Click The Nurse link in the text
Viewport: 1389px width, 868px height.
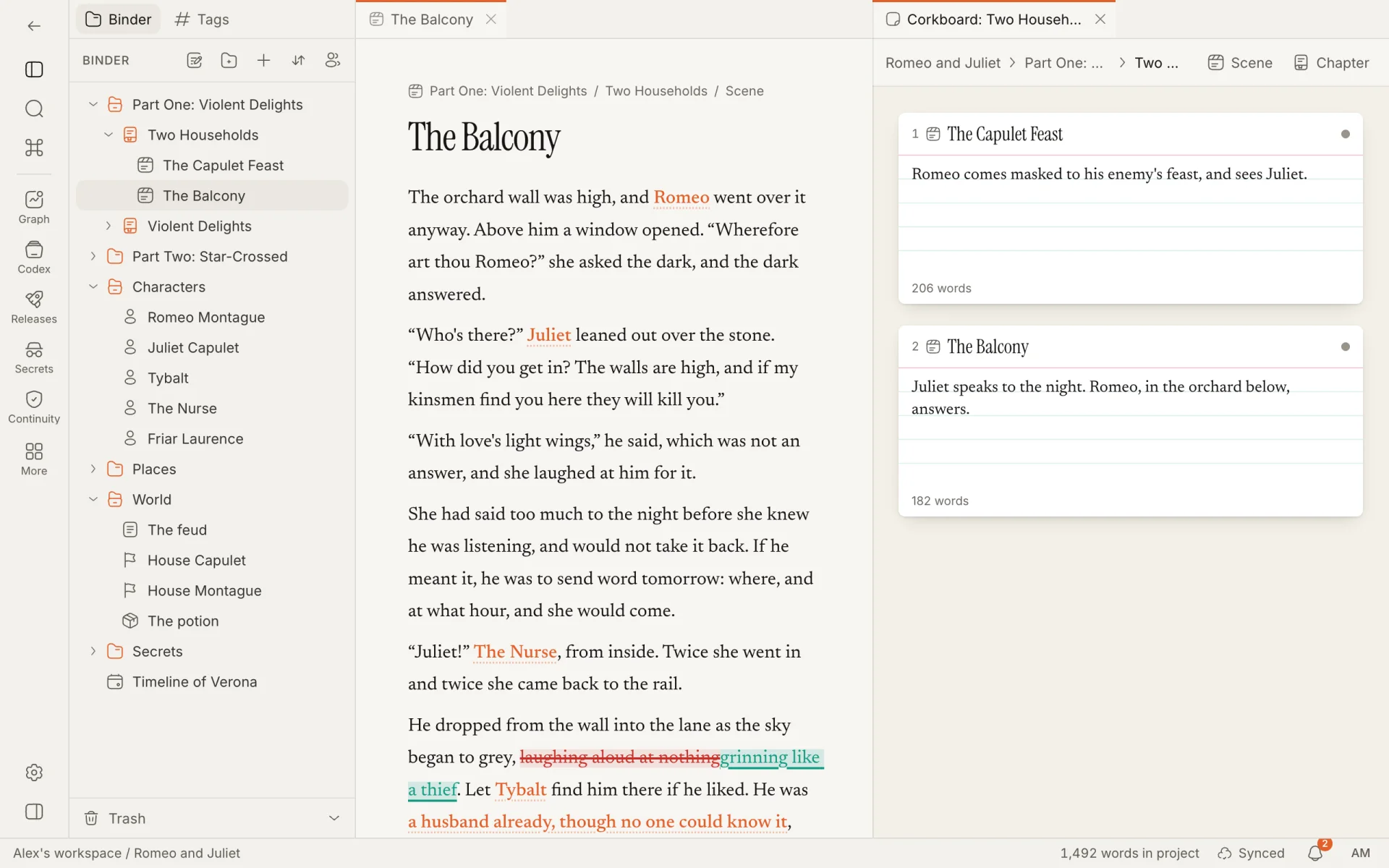pos(515,652)
